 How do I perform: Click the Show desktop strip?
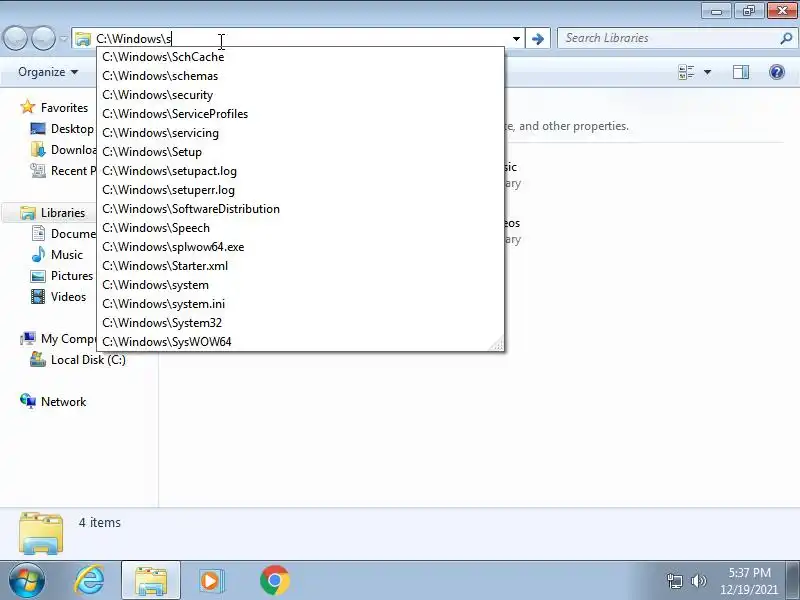793,581
